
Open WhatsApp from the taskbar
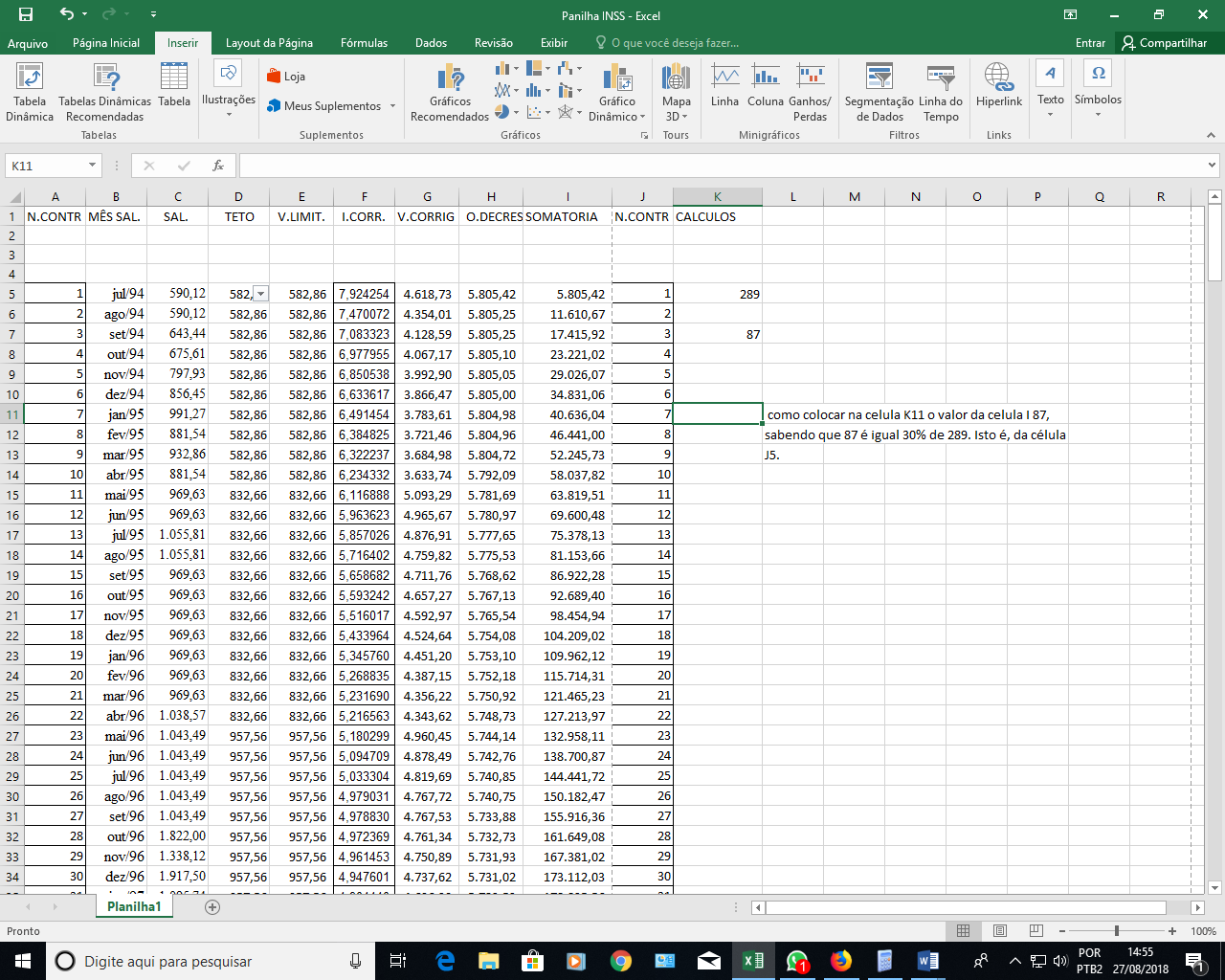pos(797,961)
